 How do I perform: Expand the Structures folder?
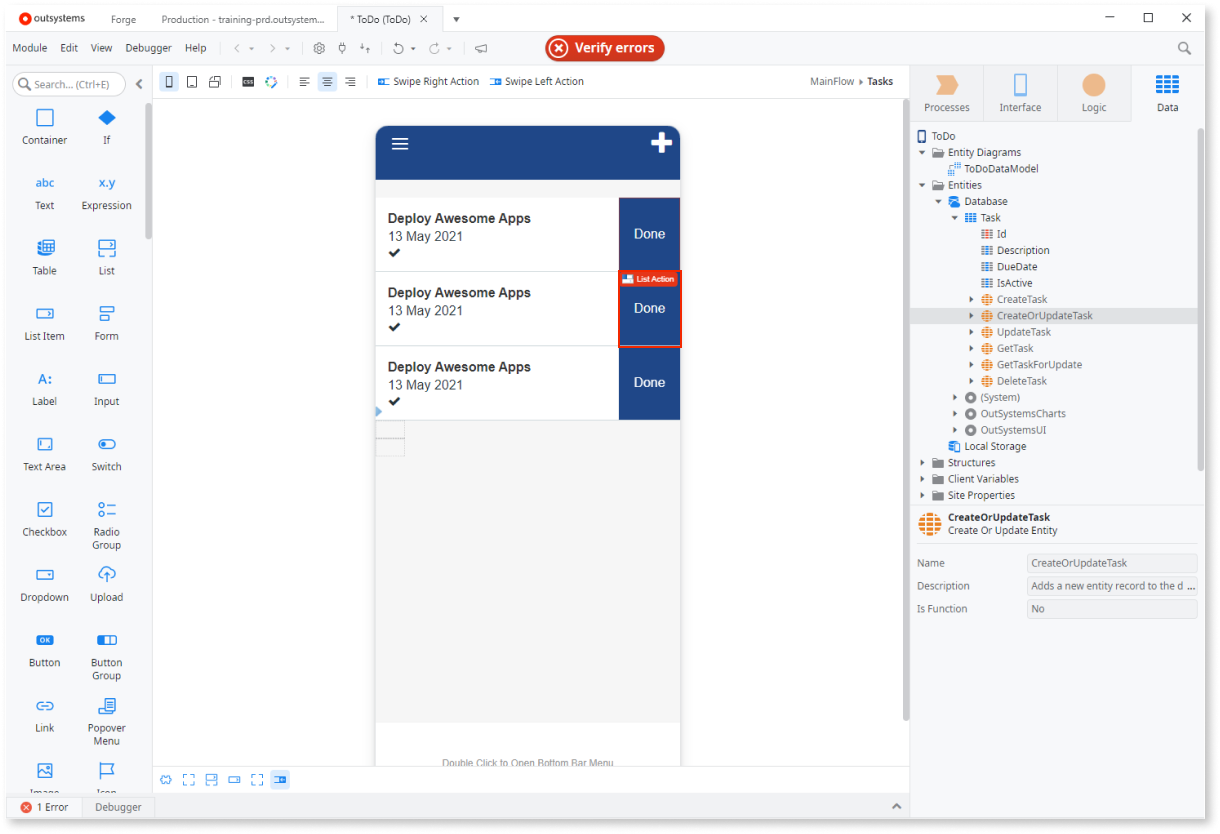pyautogui.click(x=922, y=462)
